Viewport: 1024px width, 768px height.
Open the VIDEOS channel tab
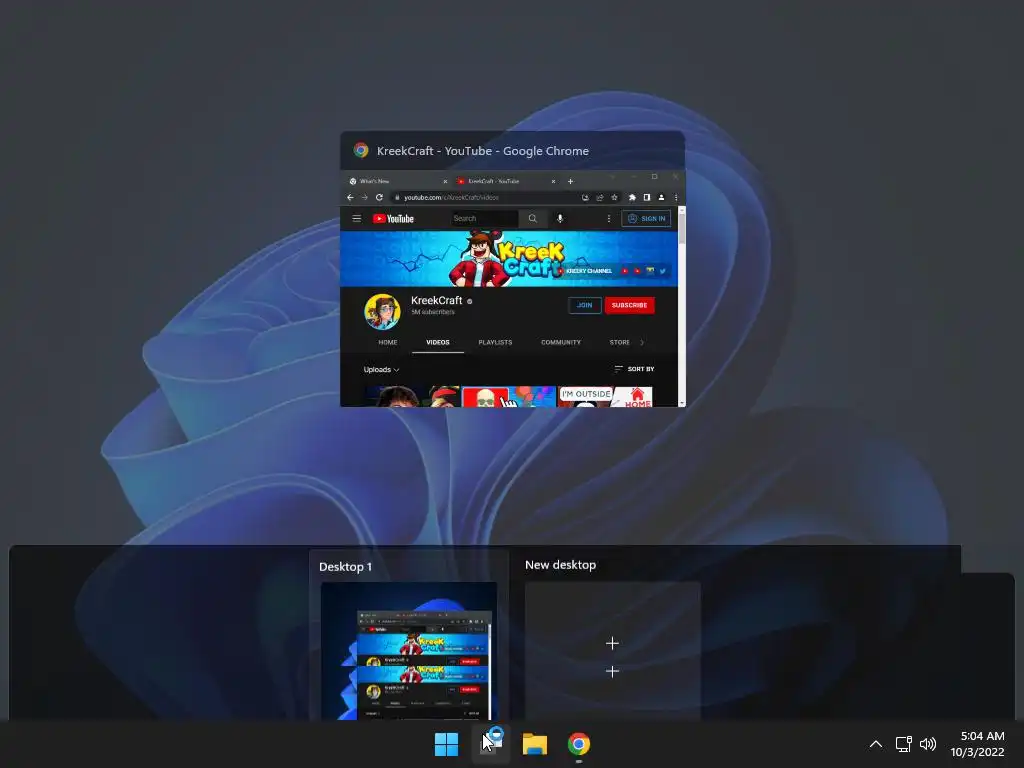coord(438,342)
